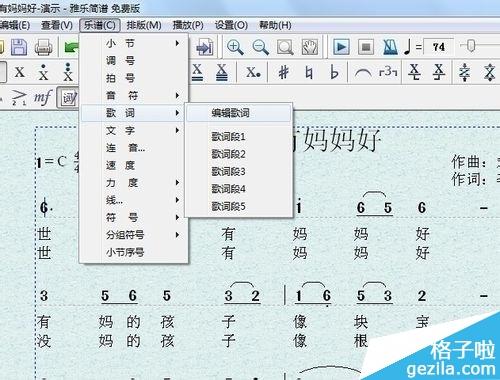This screenshot has height=380, width=500.
Task: Click the quarter note tempo symbol
Action: 407,47
